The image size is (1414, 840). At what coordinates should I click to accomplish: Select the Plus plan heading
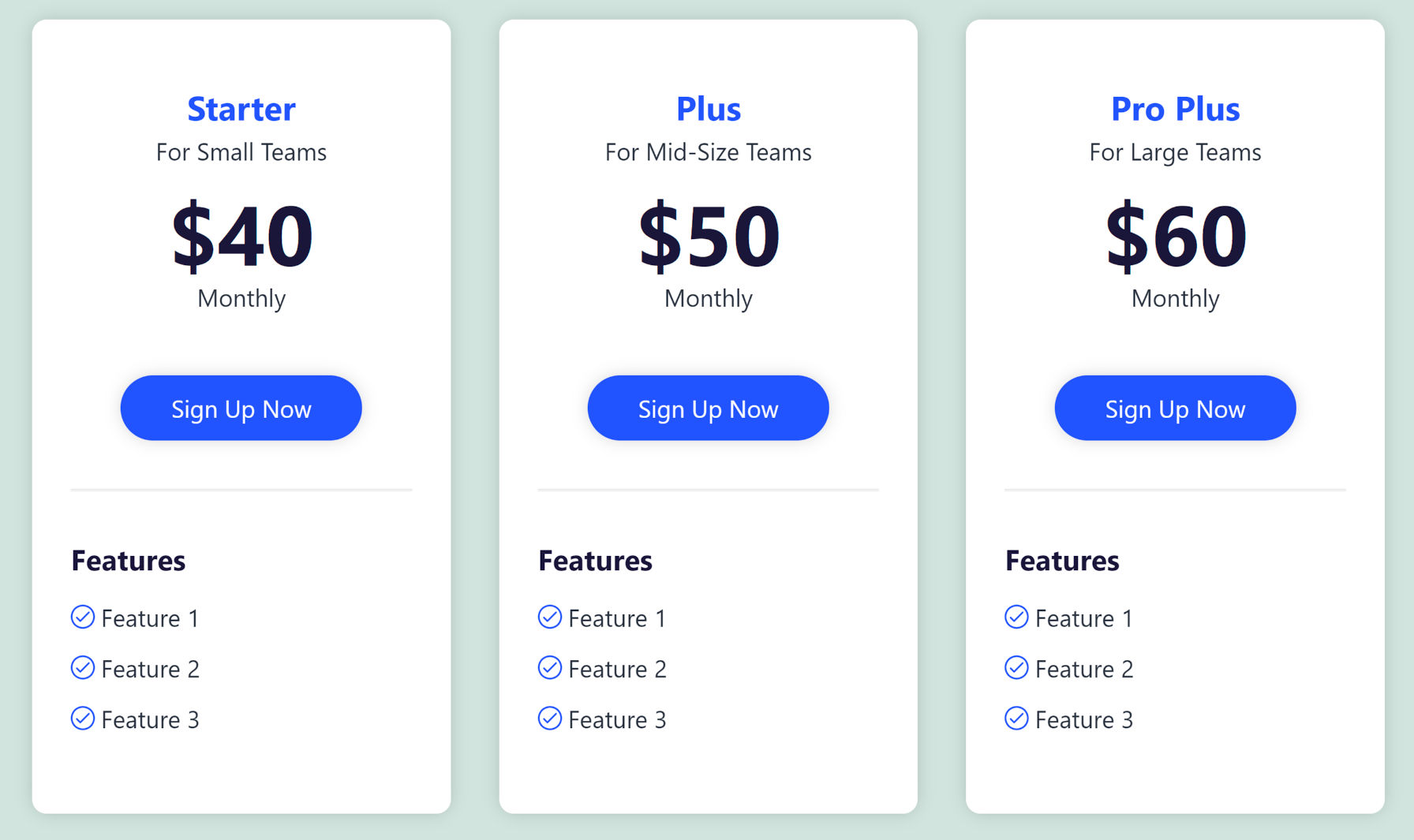coord(708,110)
